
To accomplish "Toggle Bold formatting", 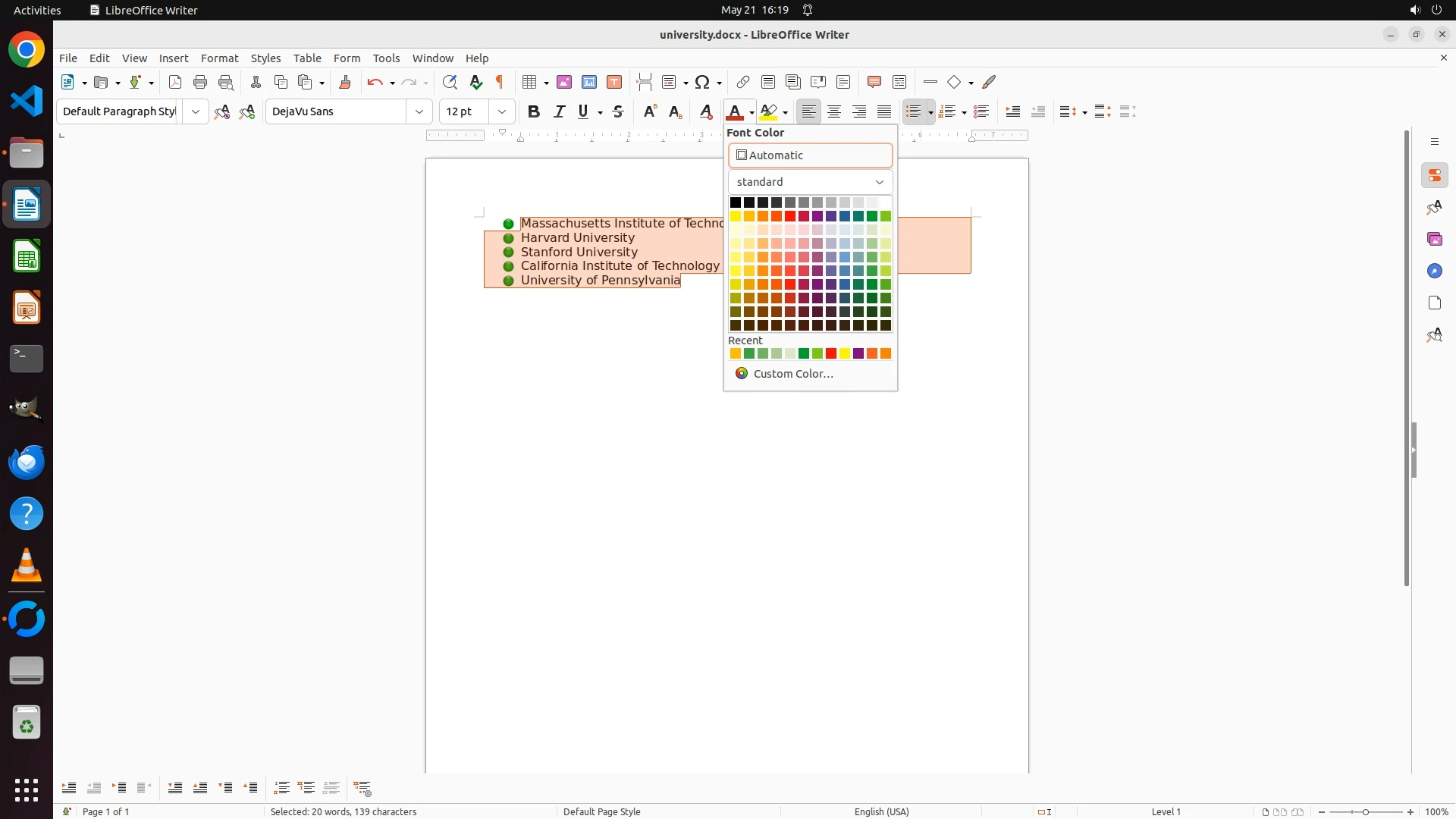I will click(534, 112).
